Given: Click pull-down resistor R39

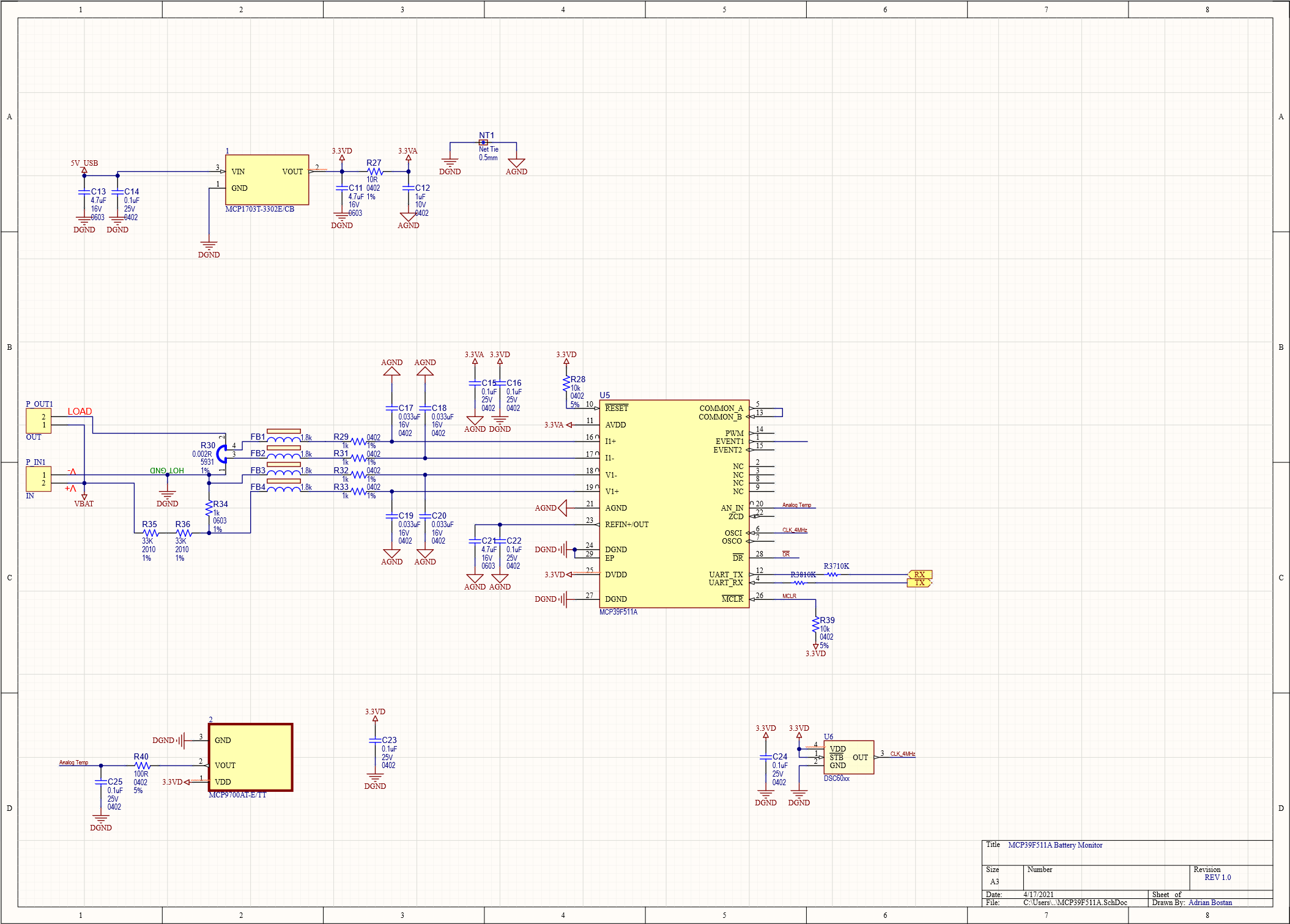Looking at the screenshot, I should click(817, 625).
